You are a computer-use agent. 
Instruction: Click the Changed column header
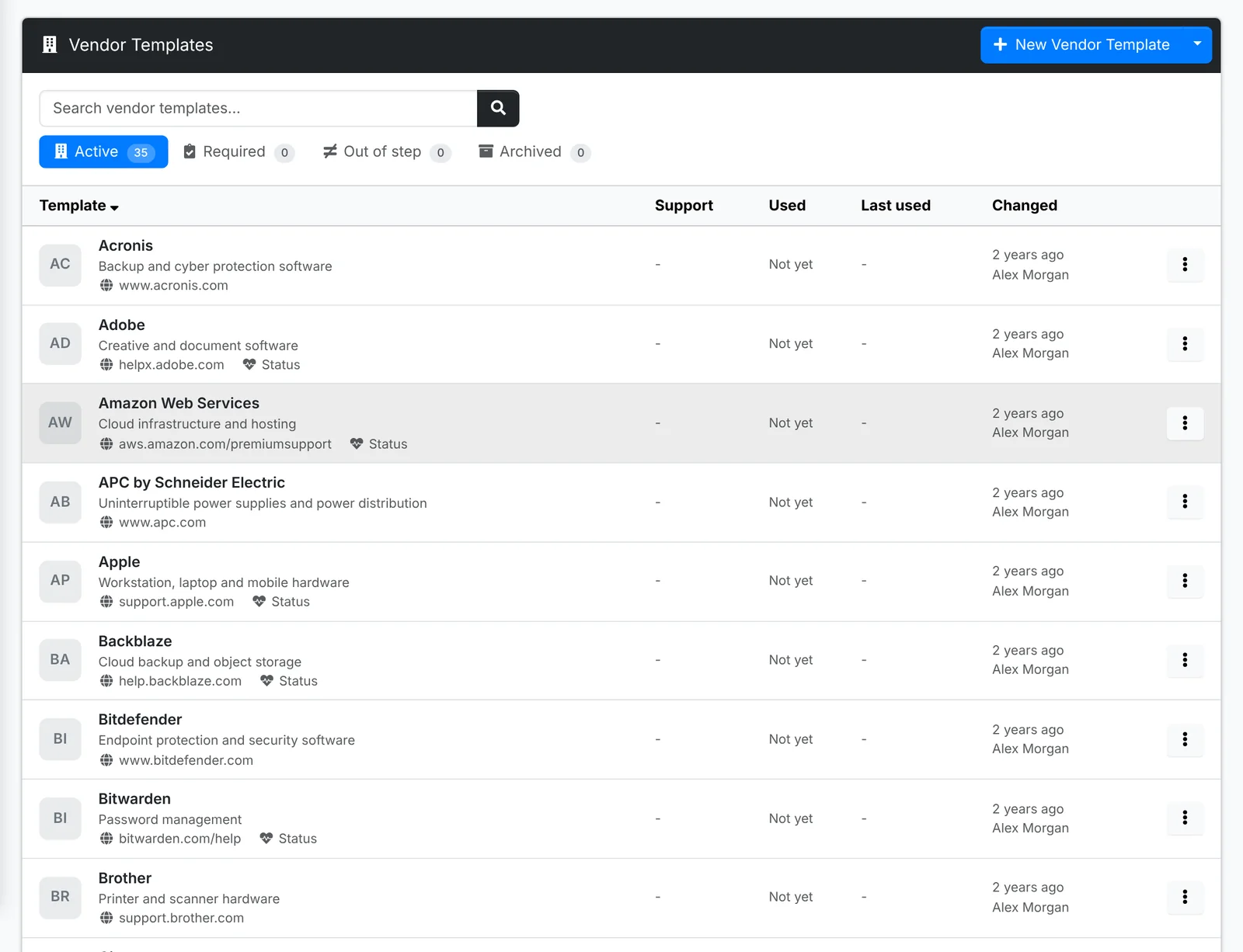pyautogui.click(x=1024, y=206)
